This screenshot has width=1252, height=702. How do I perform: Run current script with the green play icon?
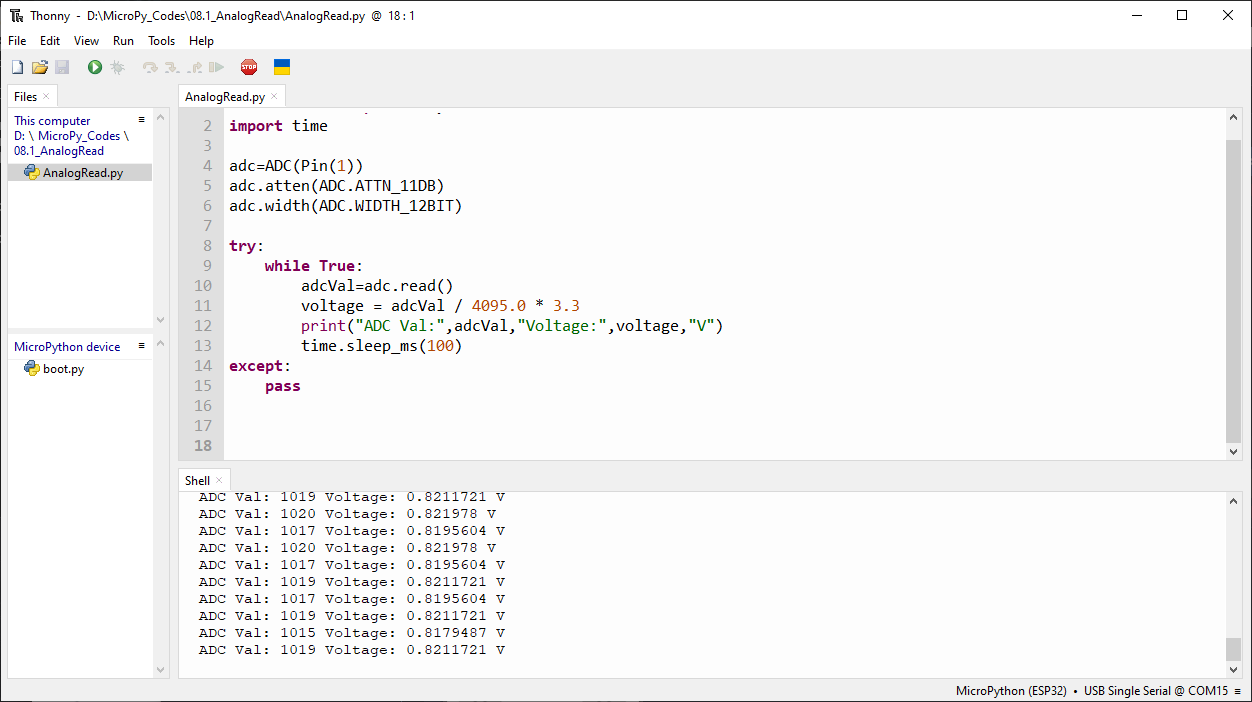pos(95,67)
